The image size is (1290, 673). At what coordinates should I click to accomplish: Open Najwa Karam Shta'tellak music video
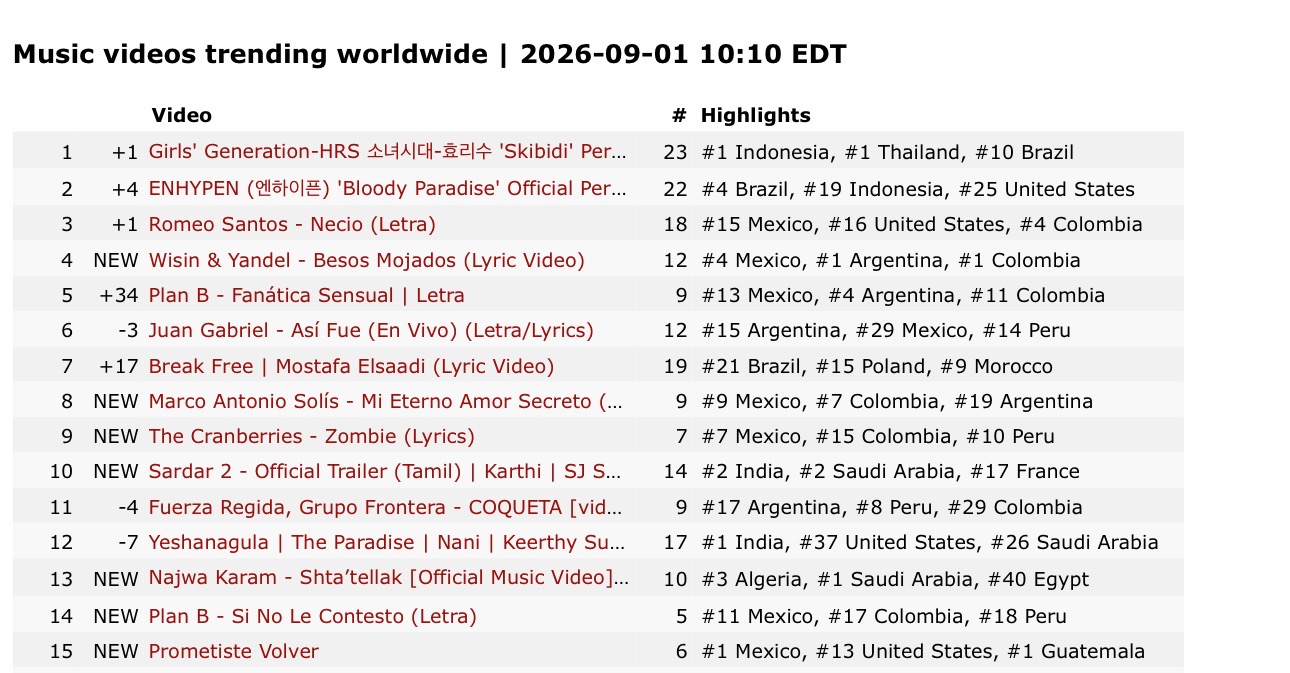388,578
